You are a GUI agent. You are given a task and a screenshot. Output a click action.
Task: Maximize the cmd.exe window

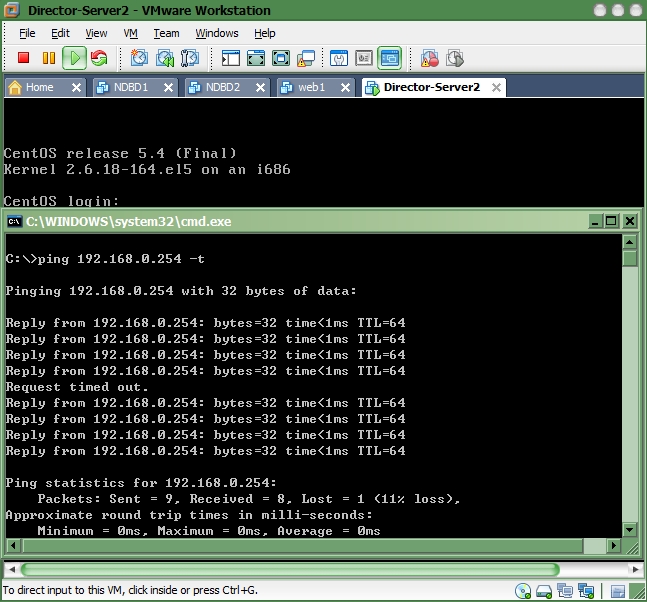[611, 222]
